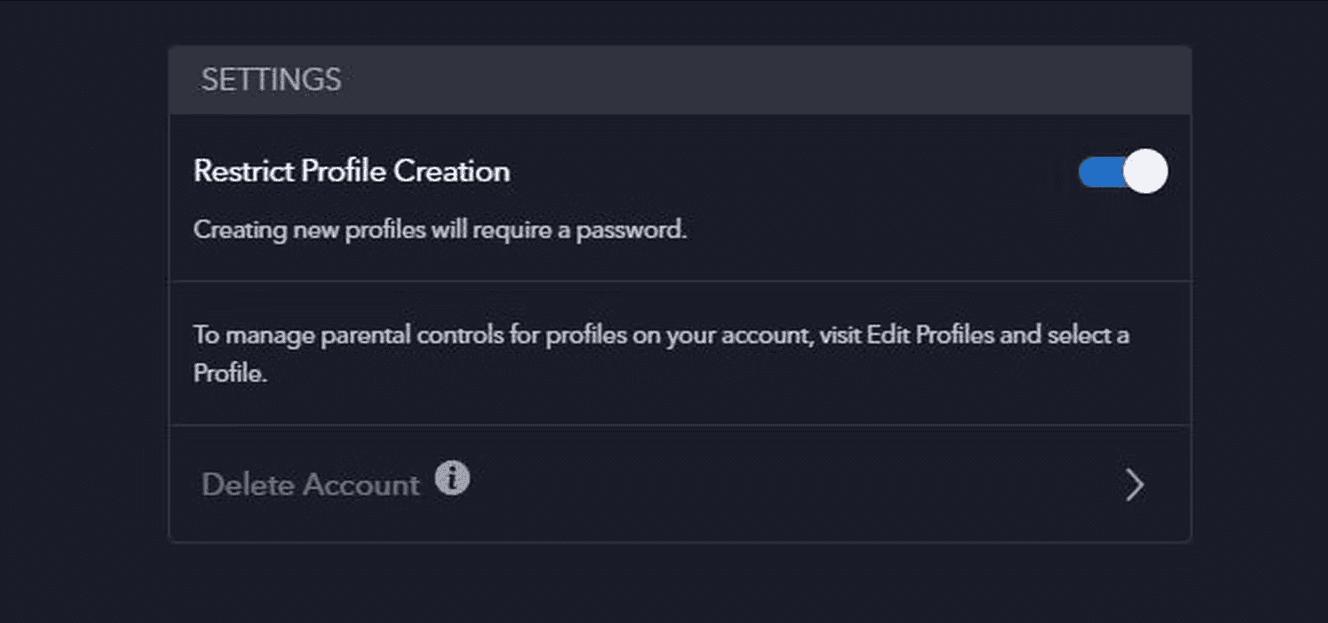This screenshot has width=1328, height=623.
Task: Click the blue track of the enabled switch
Action: [1100, 172]
